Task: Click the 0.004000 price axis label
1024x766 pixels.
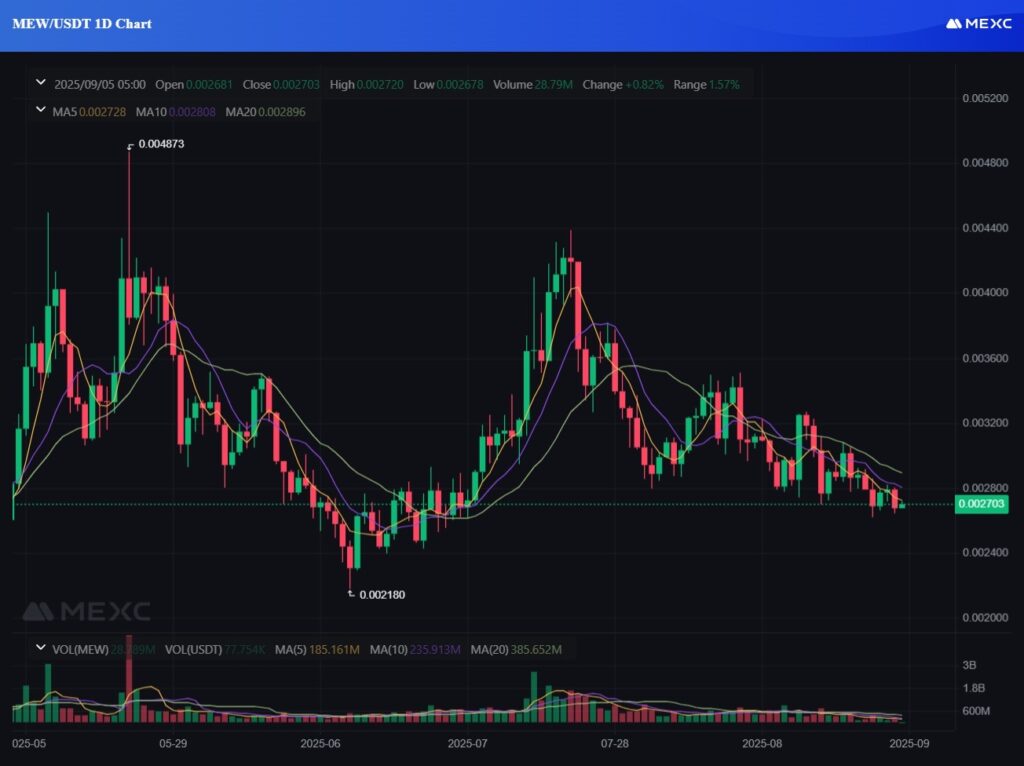Action: tap(985, 293)
